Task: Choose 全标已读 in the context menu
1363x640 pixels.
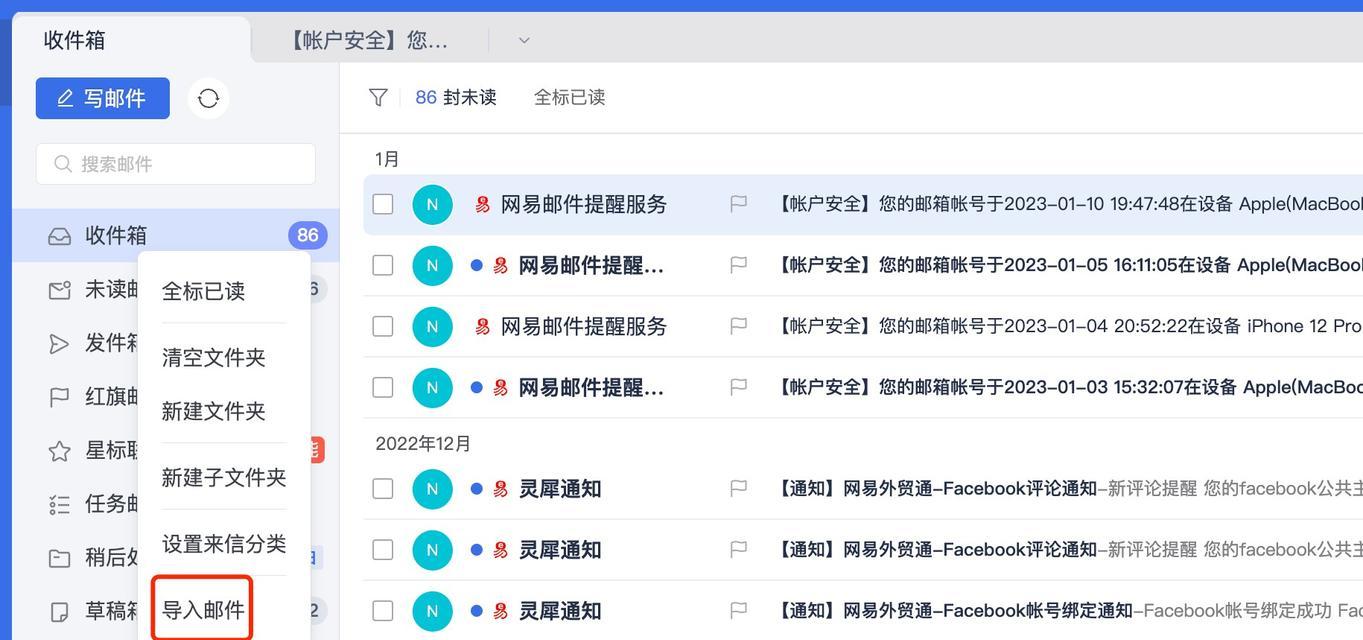Action: click(x=203, y=291)
